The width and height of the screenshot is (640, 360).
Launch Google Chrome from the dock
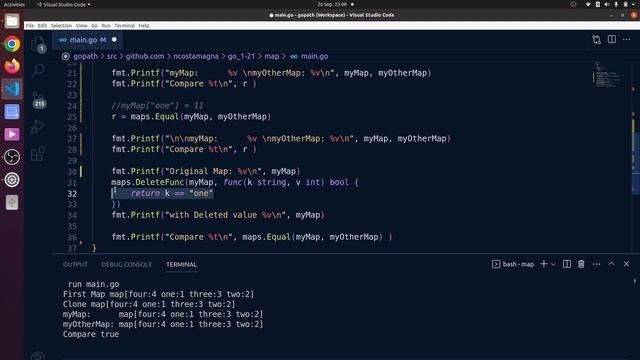pyautogui.click(x=12, y=44)
